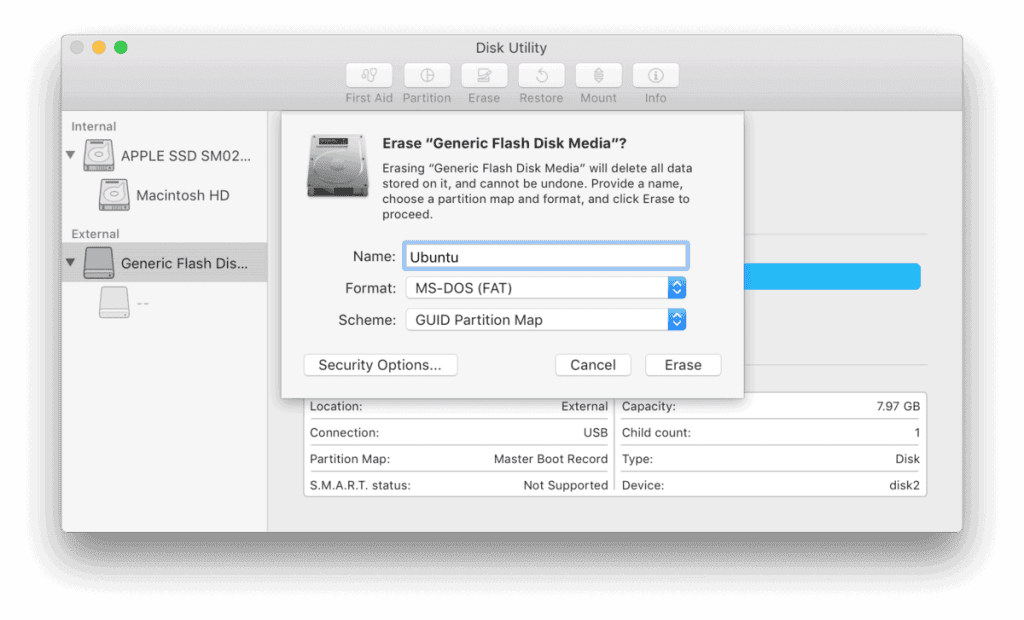Open the Info toolbar icon
Viewport: 1024px width, 620px height.
tap(655, 76)
